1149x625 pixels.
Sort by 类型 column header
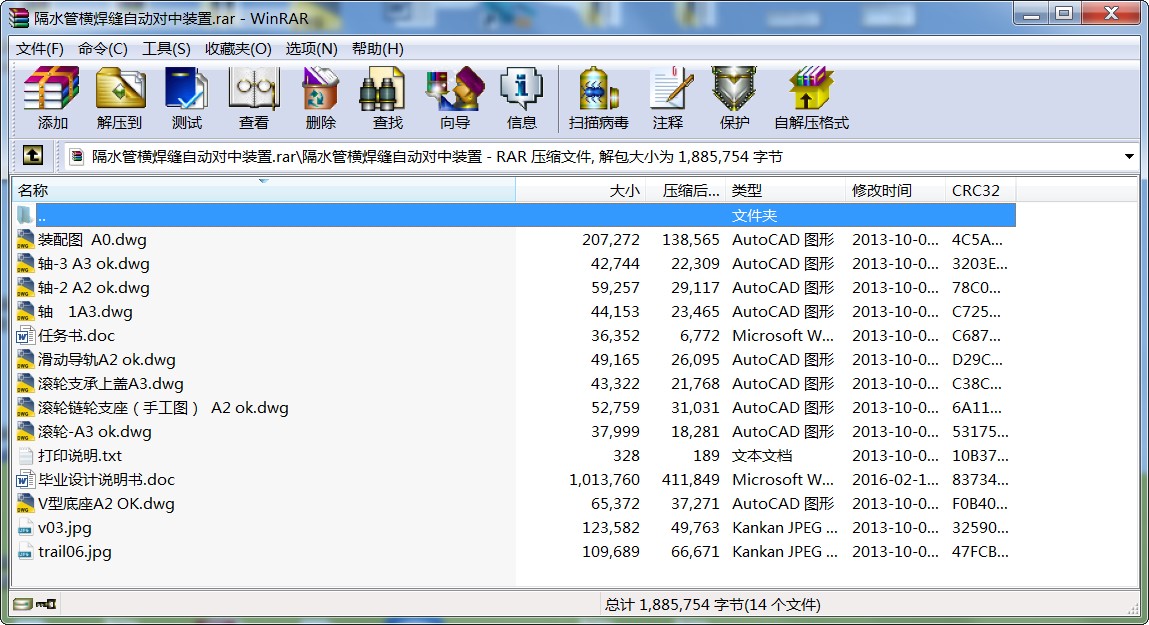coord(785,191)
